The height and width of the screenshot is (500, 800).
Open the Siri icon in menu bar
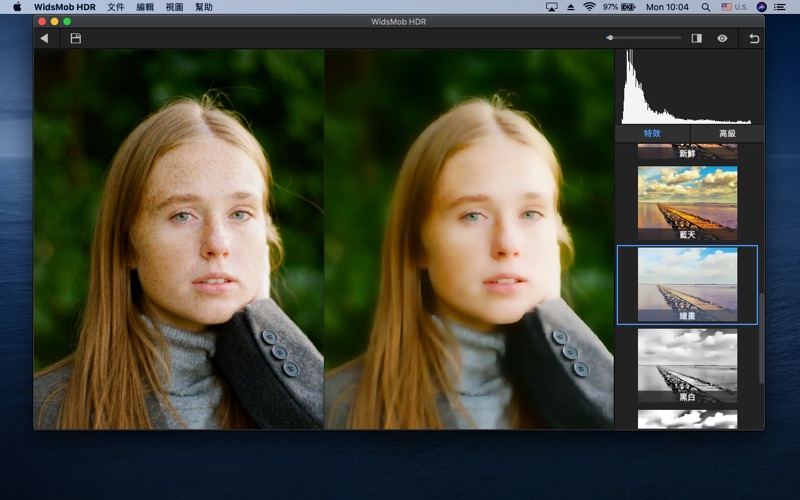[x=761, y=7]
